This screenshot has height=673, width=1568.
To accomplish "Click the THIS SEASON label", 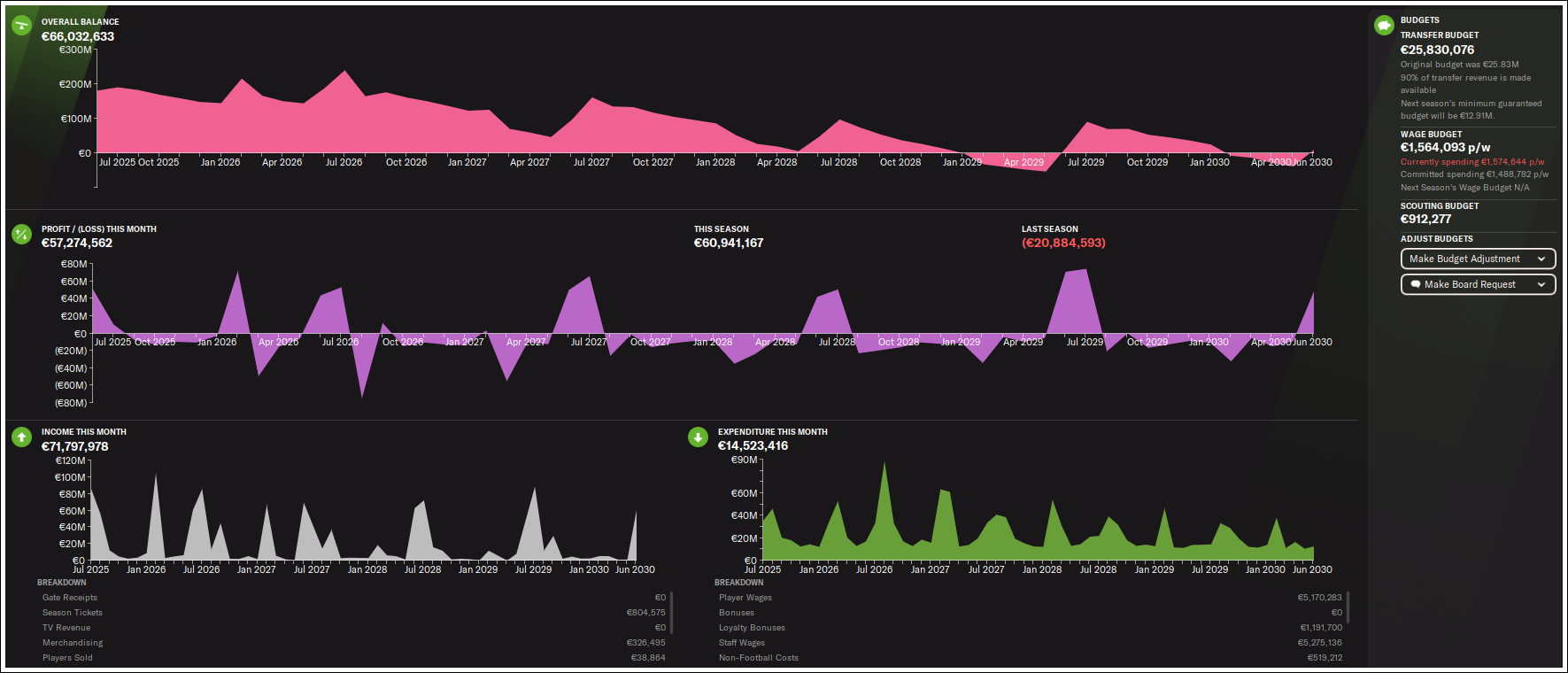I will click(x=722, y=229).
